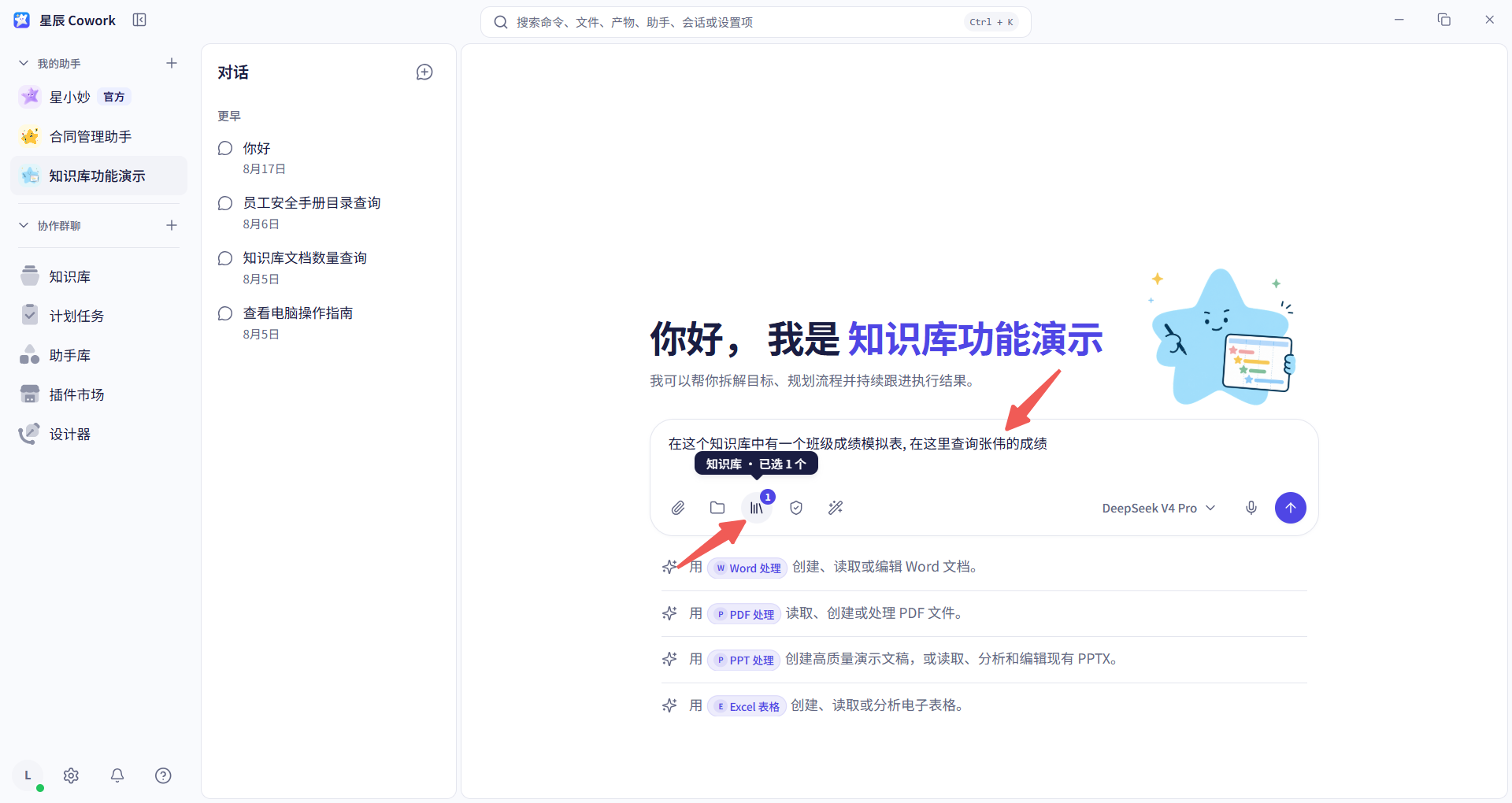Open the help question mark icon
Viewport: 1512px width, 803px height.
pyautogui.click(x=163, y=775)
